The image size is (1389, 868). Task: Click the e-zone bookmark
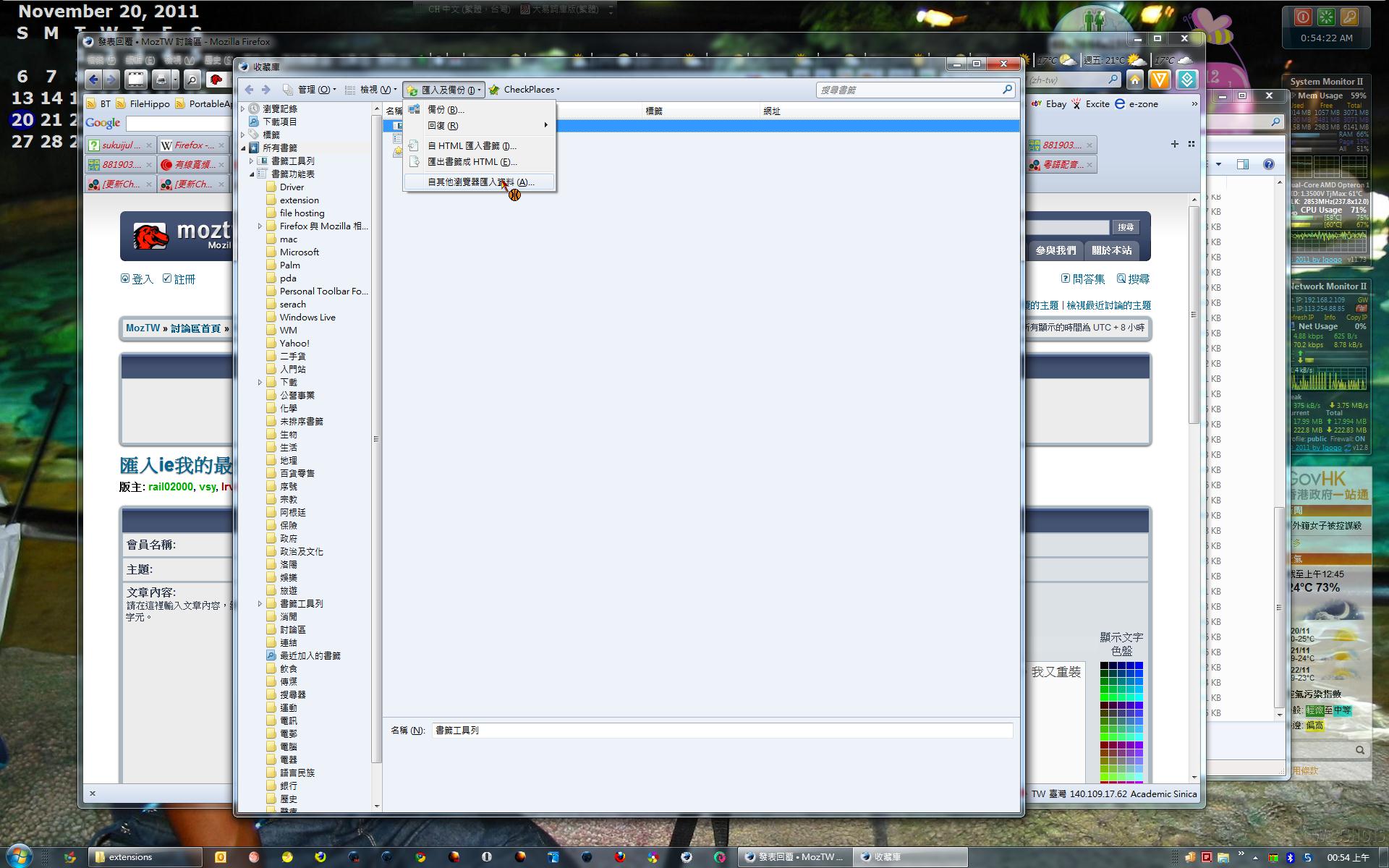[x=1137, y=104]
